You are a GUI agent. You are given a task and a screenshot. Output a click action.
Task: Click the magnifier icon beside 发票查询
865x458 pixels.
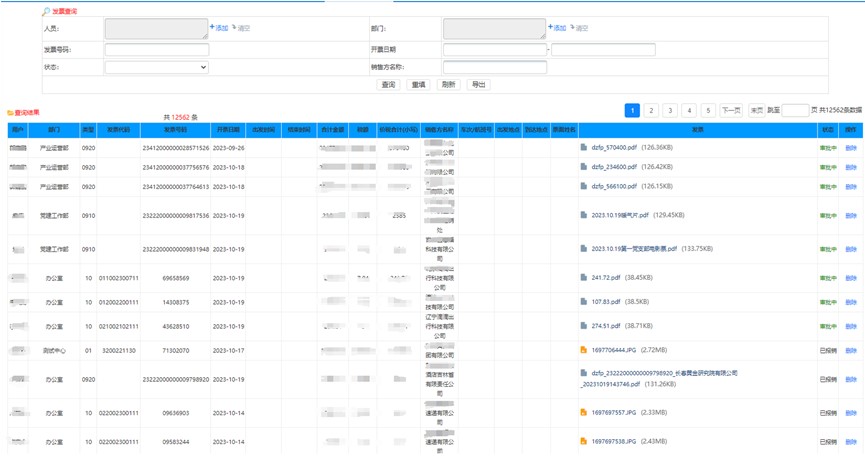click(x=46, y=11)
